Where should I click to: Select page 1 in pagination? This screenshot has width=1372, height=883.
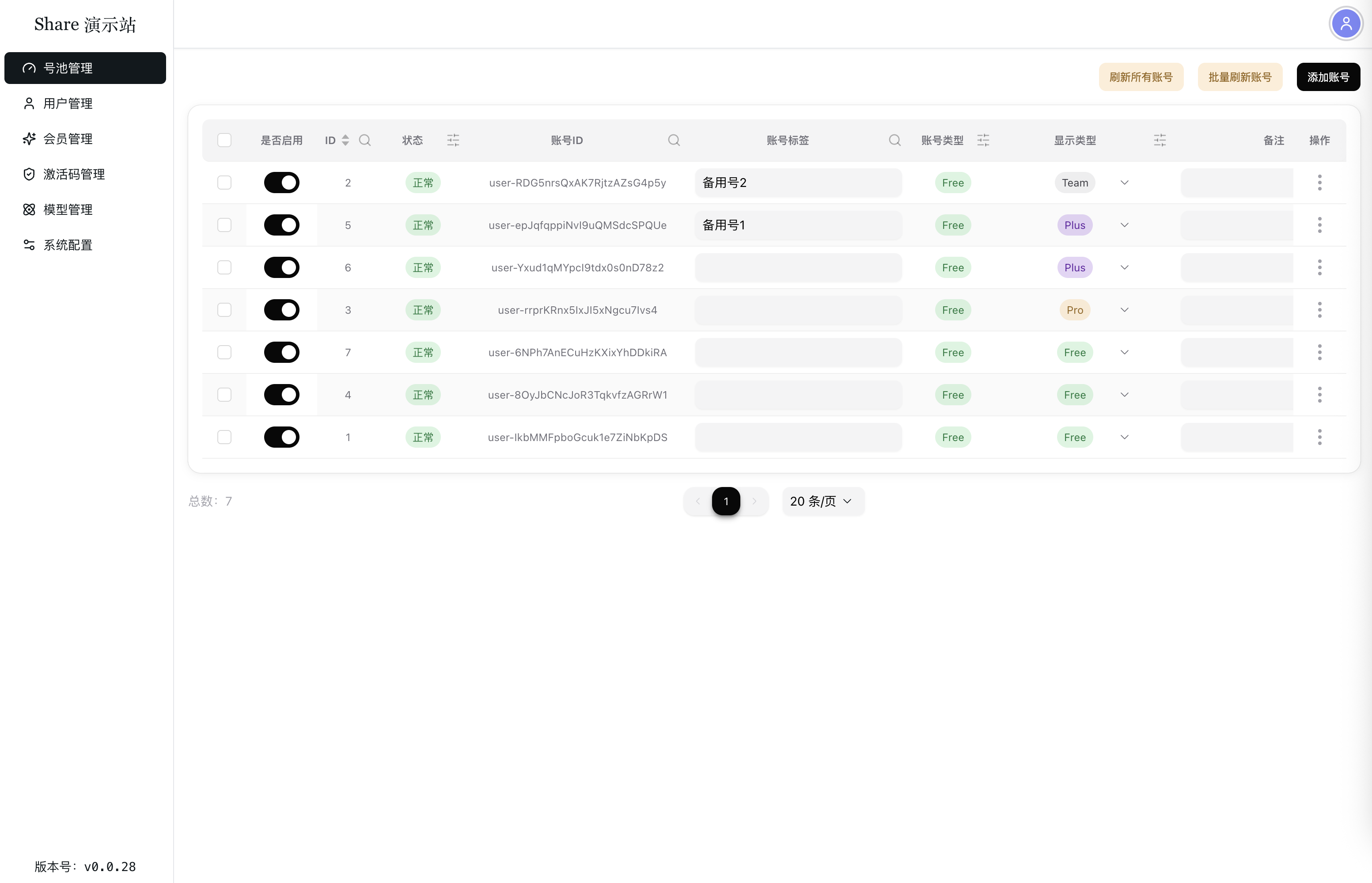[726, 501]
